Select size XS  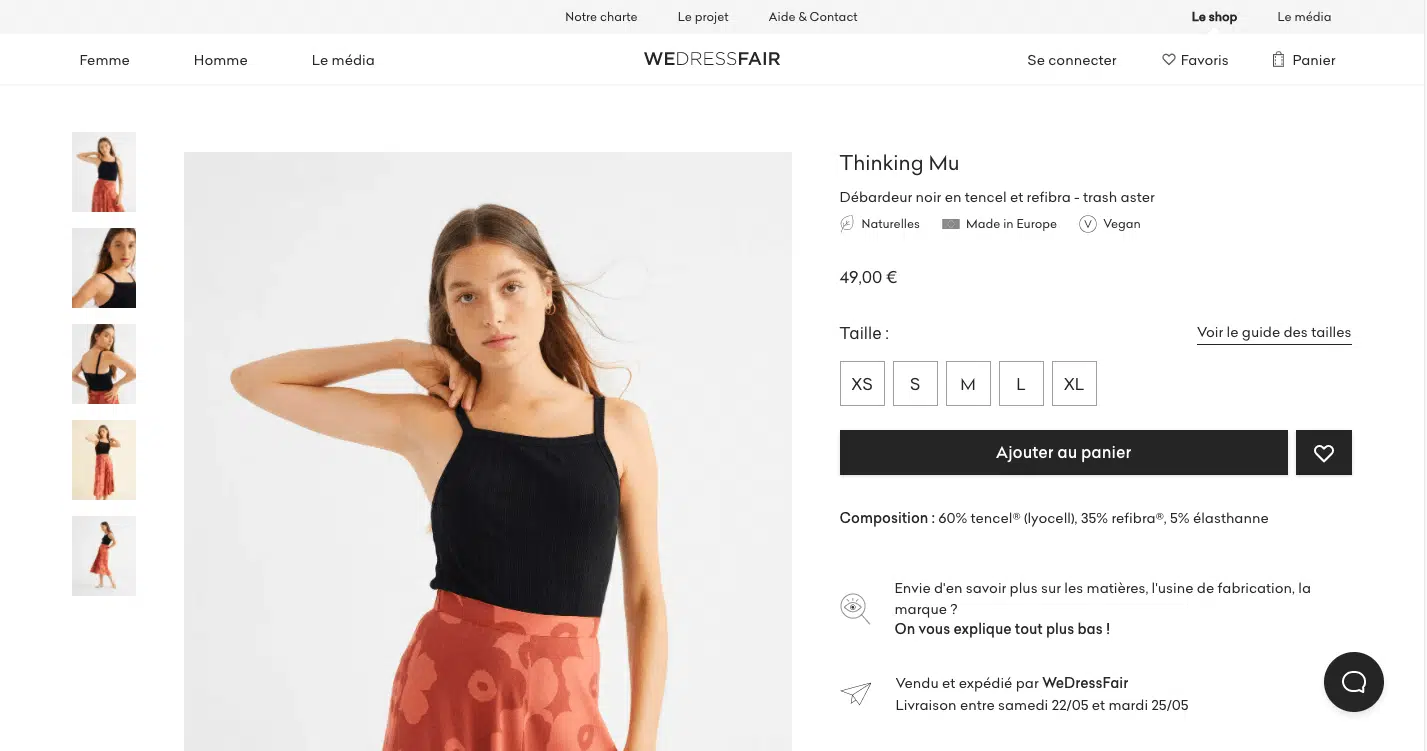[862, 384]
